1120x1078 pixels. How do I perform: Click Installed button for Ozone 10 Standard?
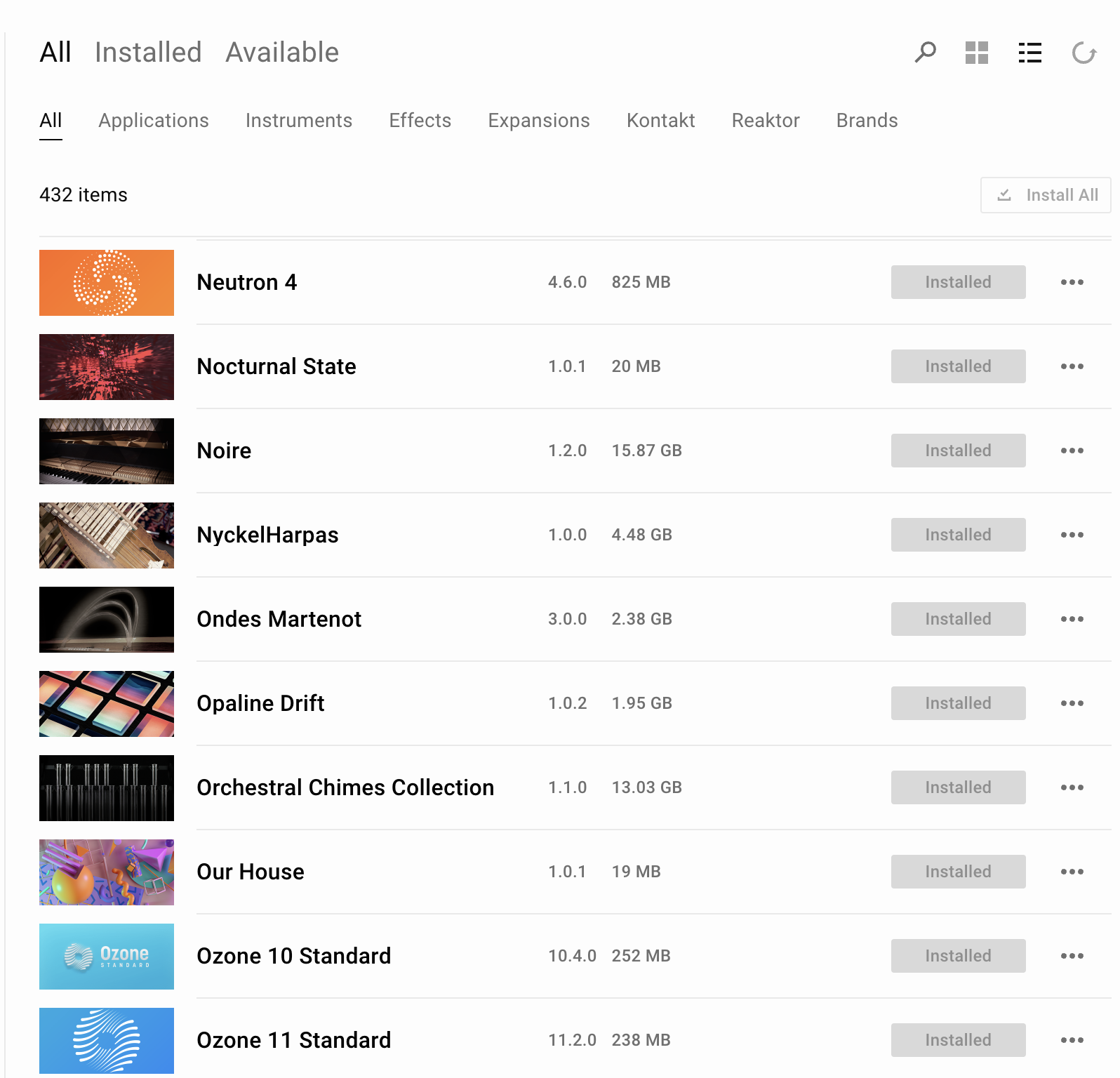pos(959,956)
